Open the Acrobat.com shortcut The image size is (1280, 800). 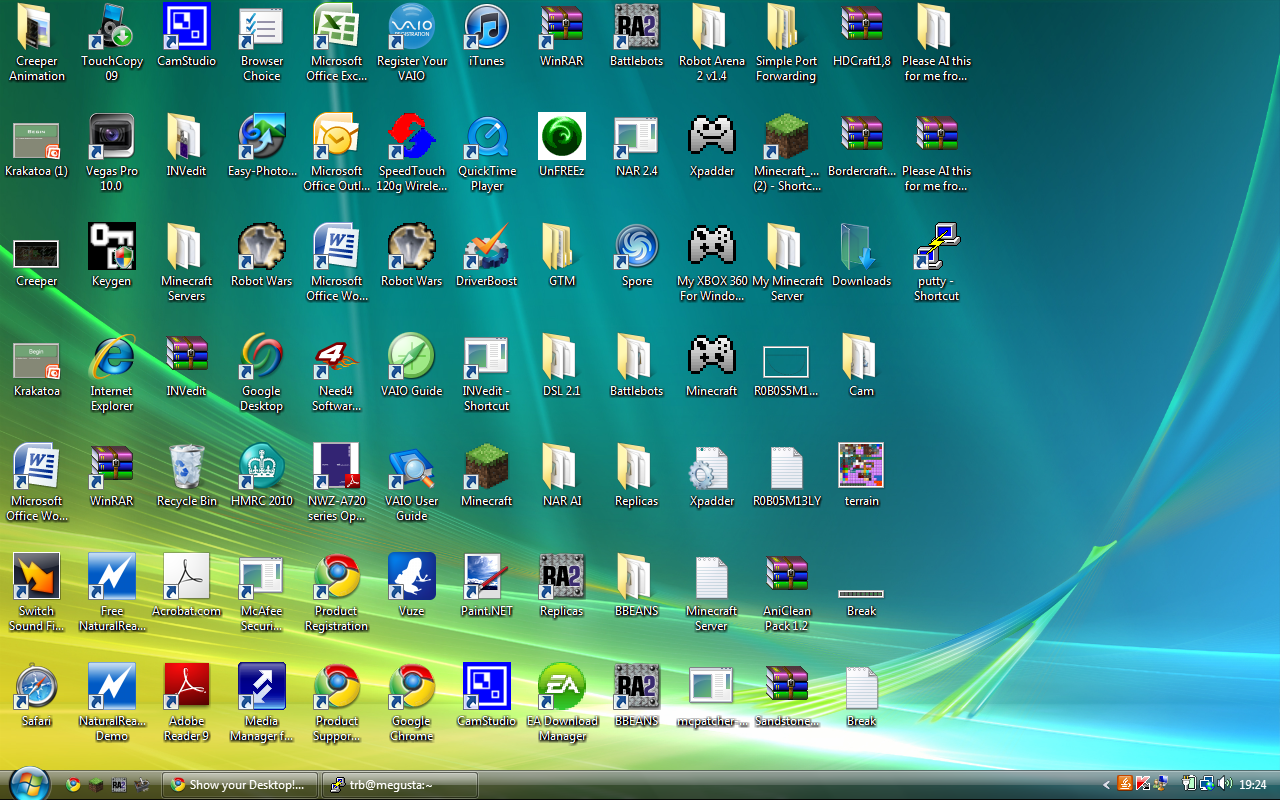click(187, 577)
